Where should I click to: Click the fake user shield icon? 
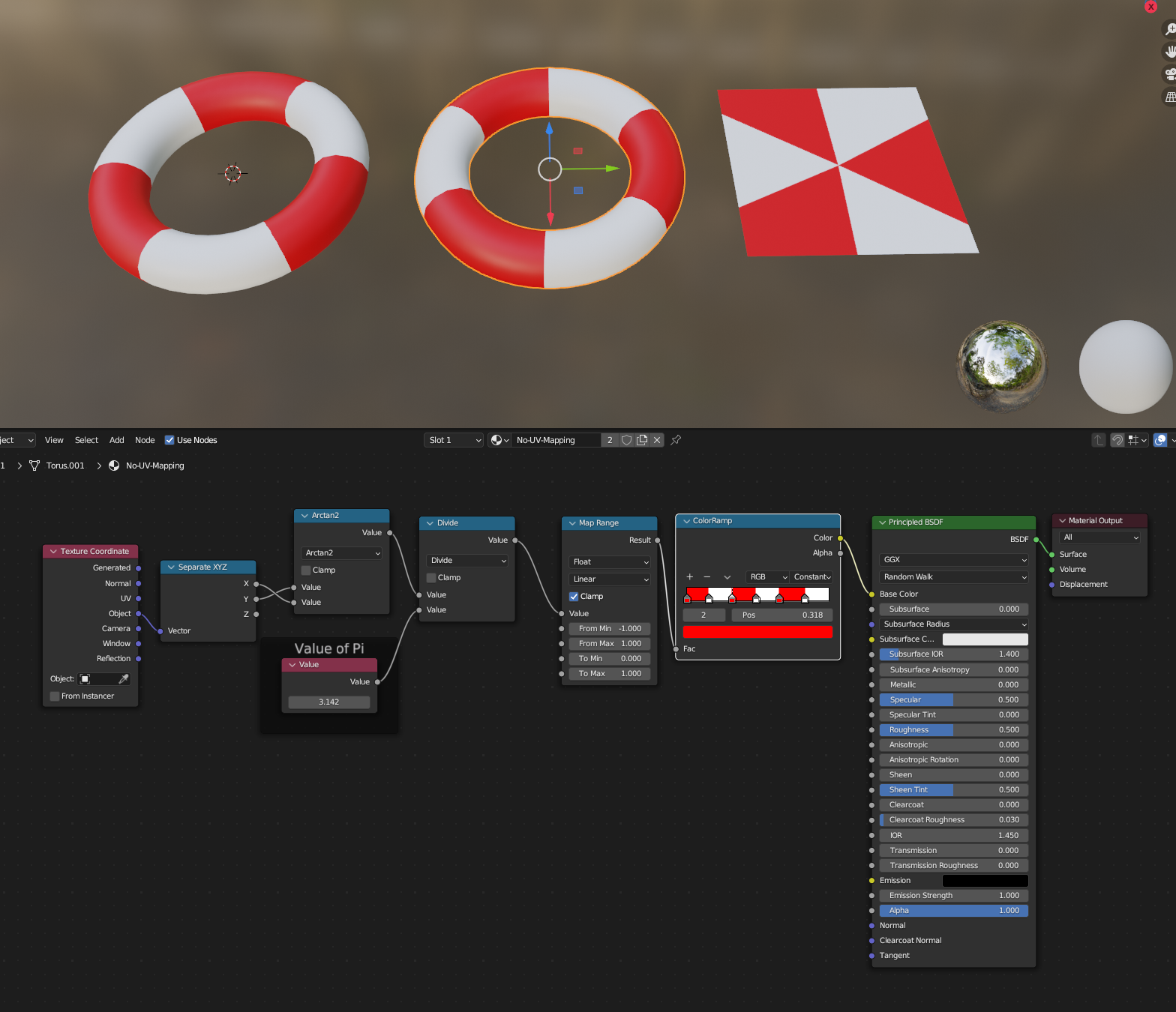(627, 440)
